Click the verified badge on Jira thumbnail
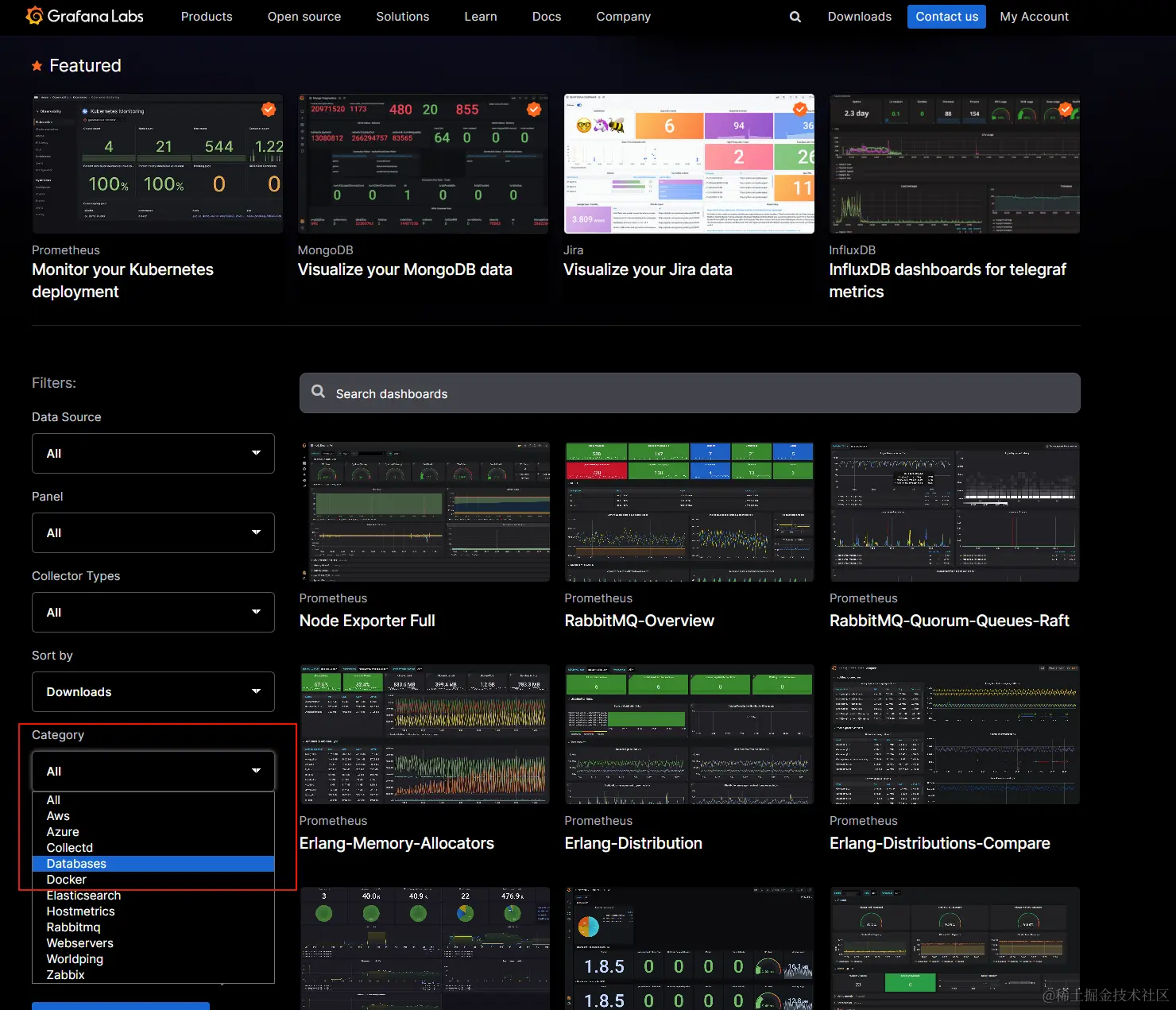1176x1010 pixels. 799,109
